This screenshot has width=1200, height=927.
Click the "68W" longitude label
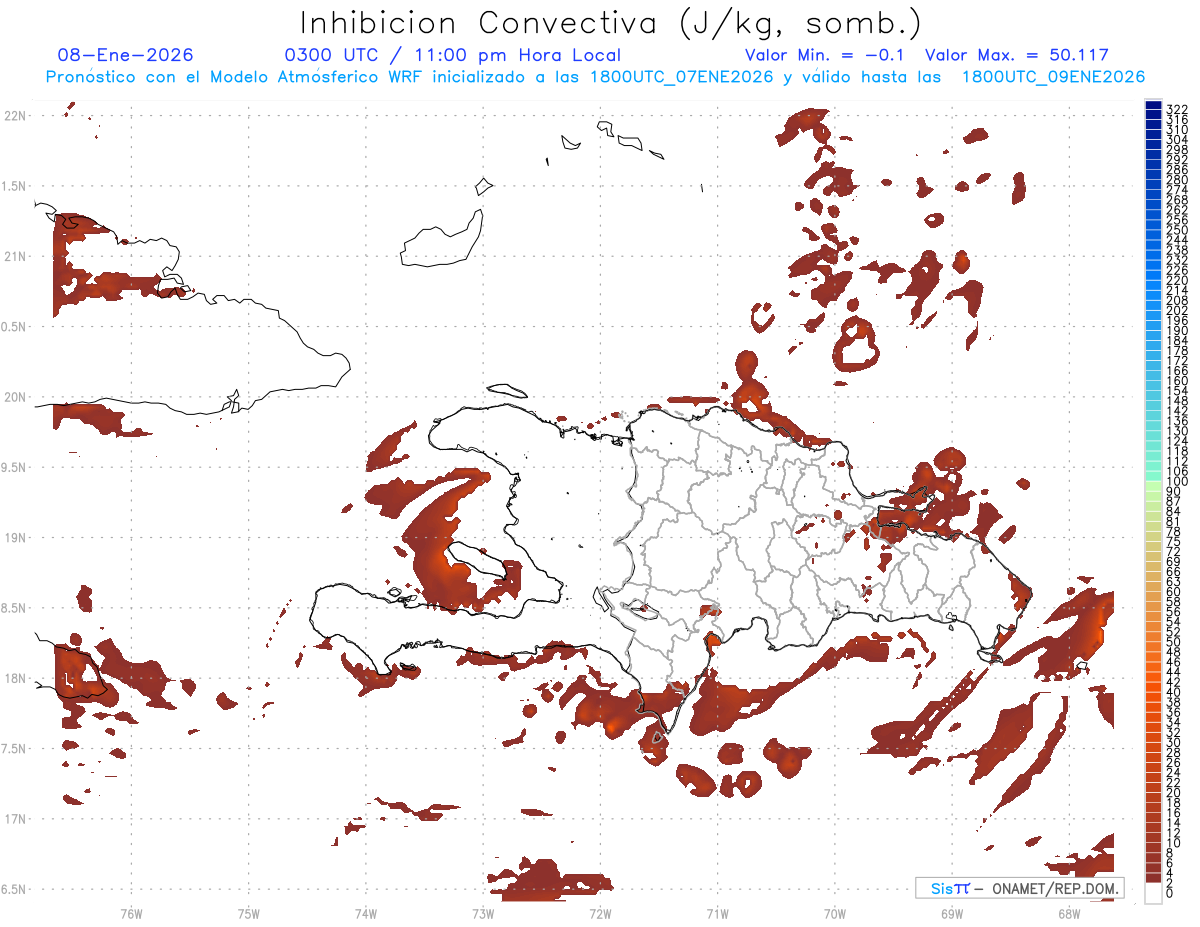click(1069, 913)
